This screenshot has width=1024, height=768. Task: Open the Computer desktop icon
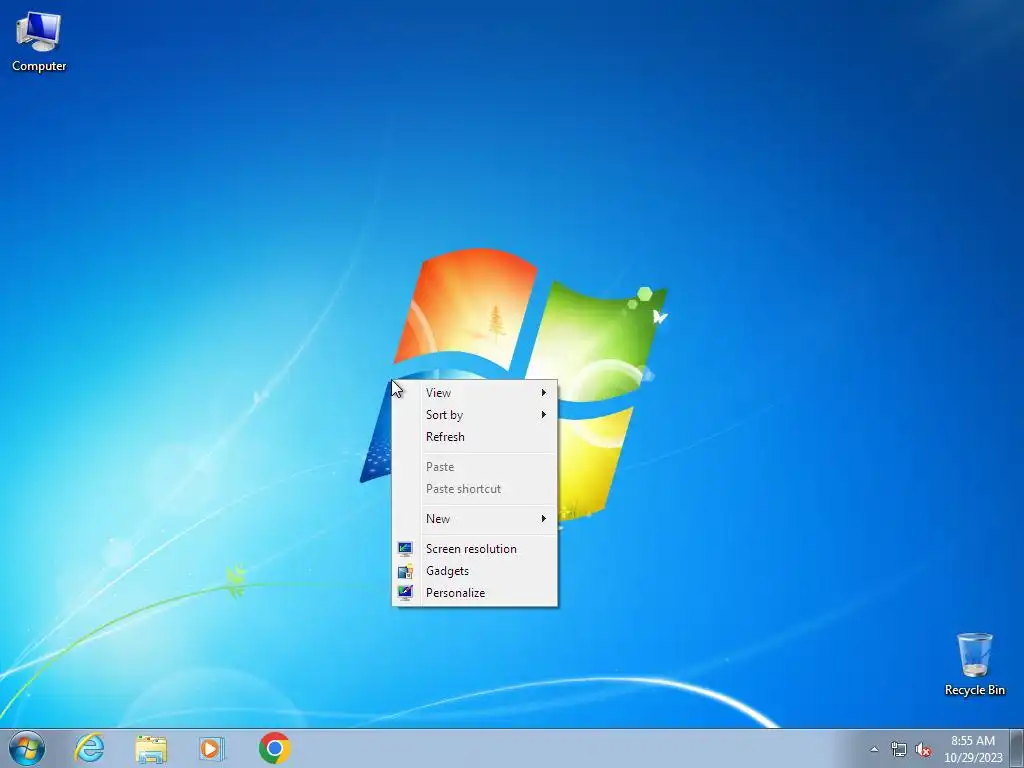(39, 42)
